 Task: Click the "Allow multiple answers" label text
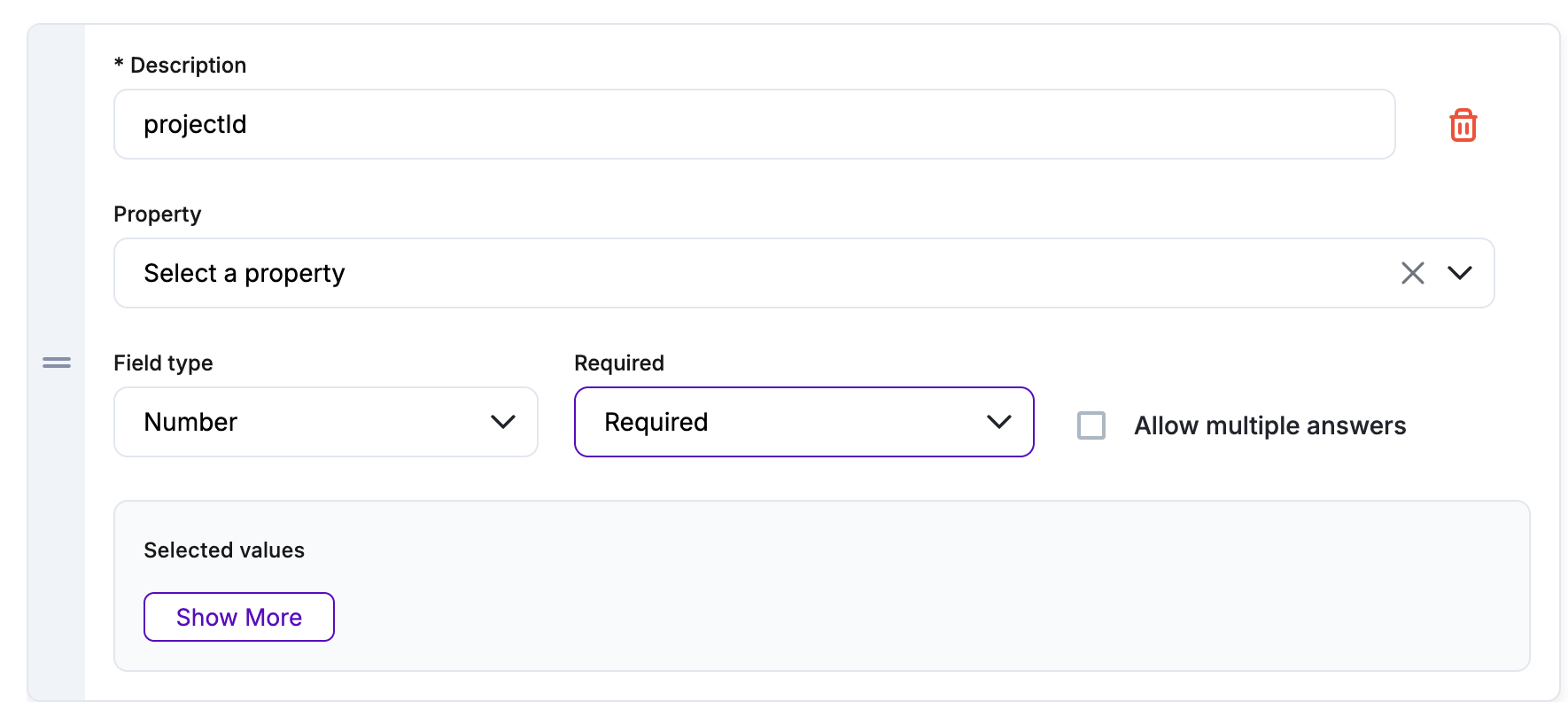[1269, 425]
